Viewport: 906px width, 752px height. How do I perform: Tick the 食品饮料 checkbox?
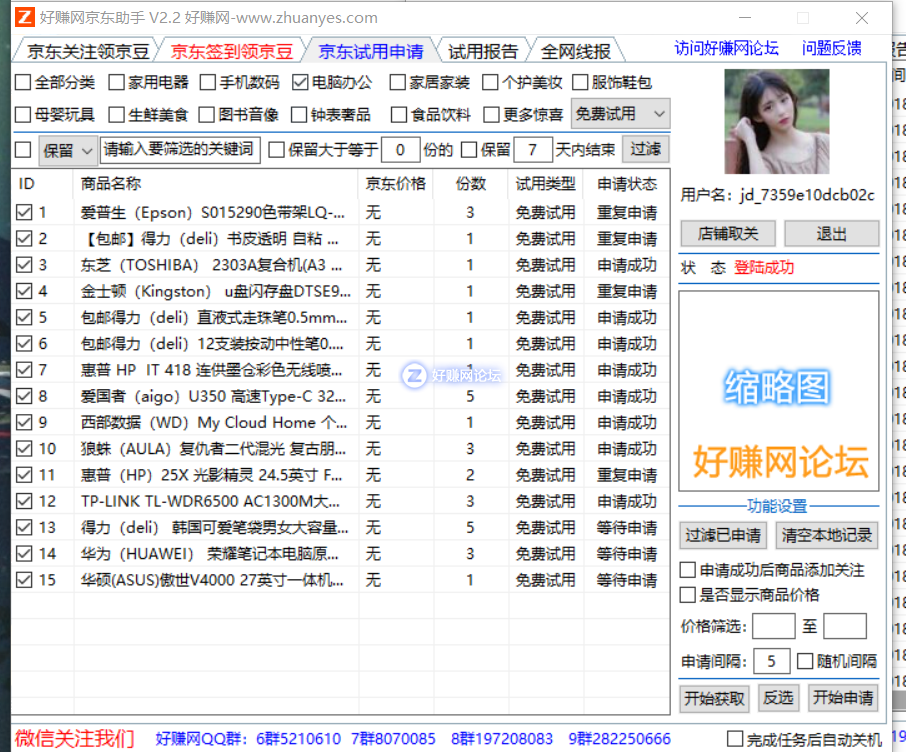coord(399,115)
